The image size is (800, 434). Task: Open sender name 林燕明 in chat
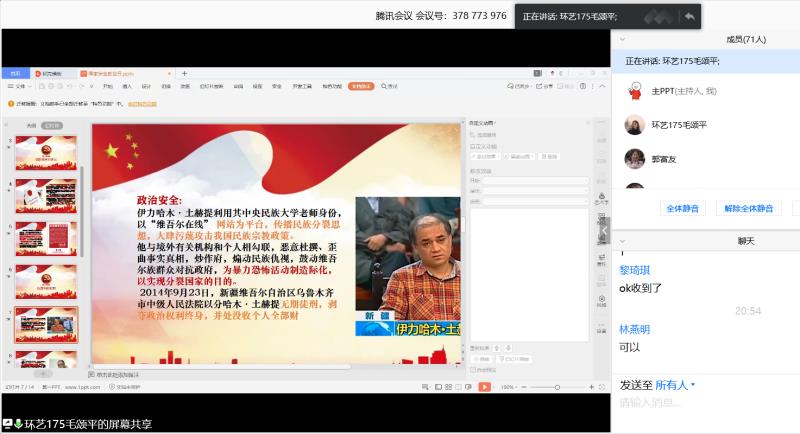coord(634,329)
